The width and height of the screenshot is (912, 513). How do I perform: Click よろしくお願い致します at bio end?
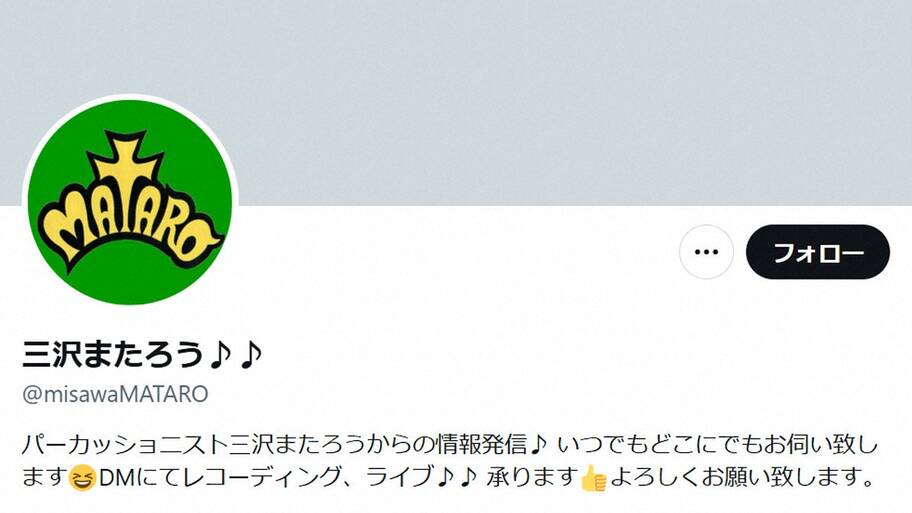tap(743, 478)
